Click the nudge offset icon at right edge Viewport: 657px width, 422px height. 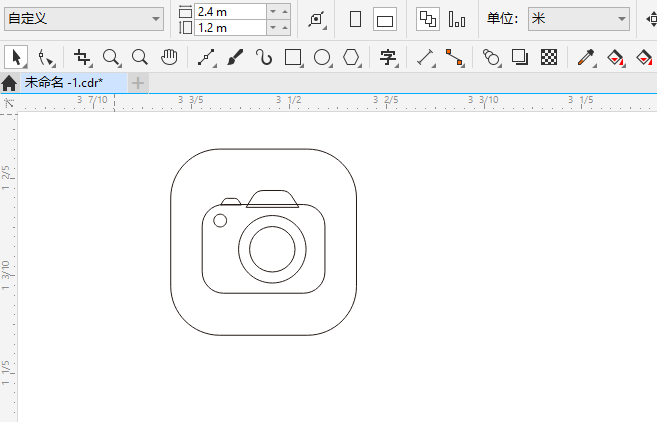[x=652, y=19]
